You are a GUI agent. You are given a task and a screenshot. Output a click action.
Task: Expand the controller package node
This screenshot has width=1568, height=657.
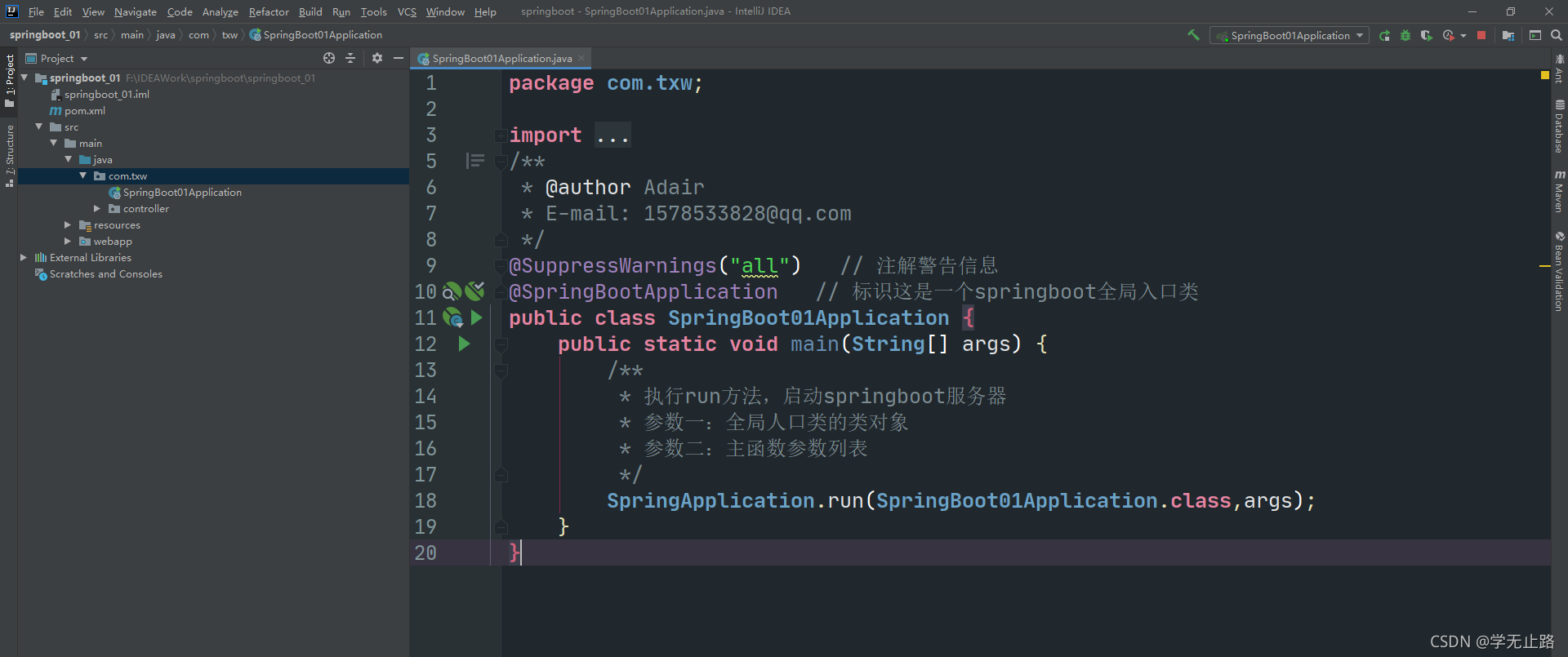(98, 208)
